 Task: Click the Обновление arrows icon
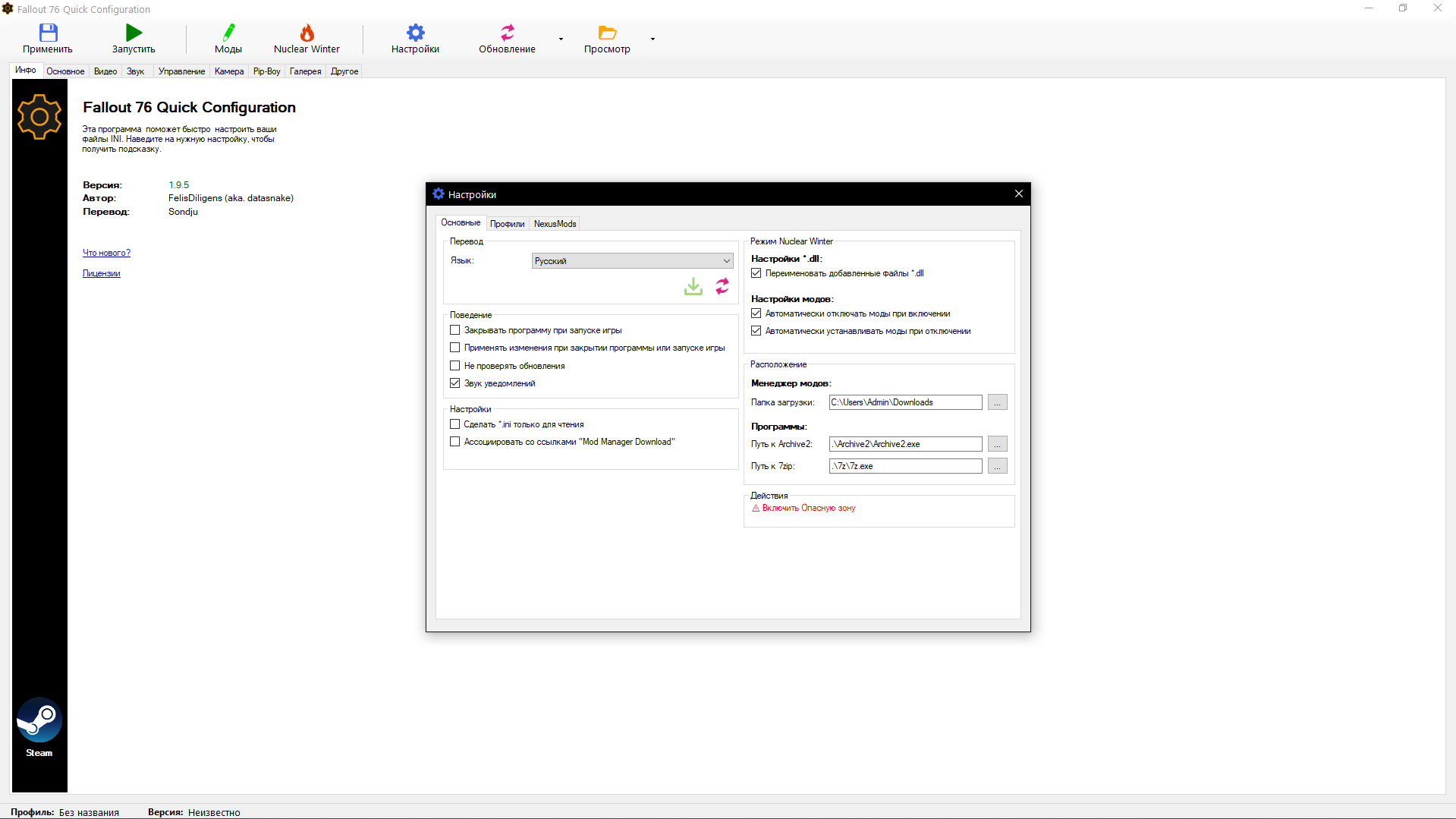click(x=507, y=33)
